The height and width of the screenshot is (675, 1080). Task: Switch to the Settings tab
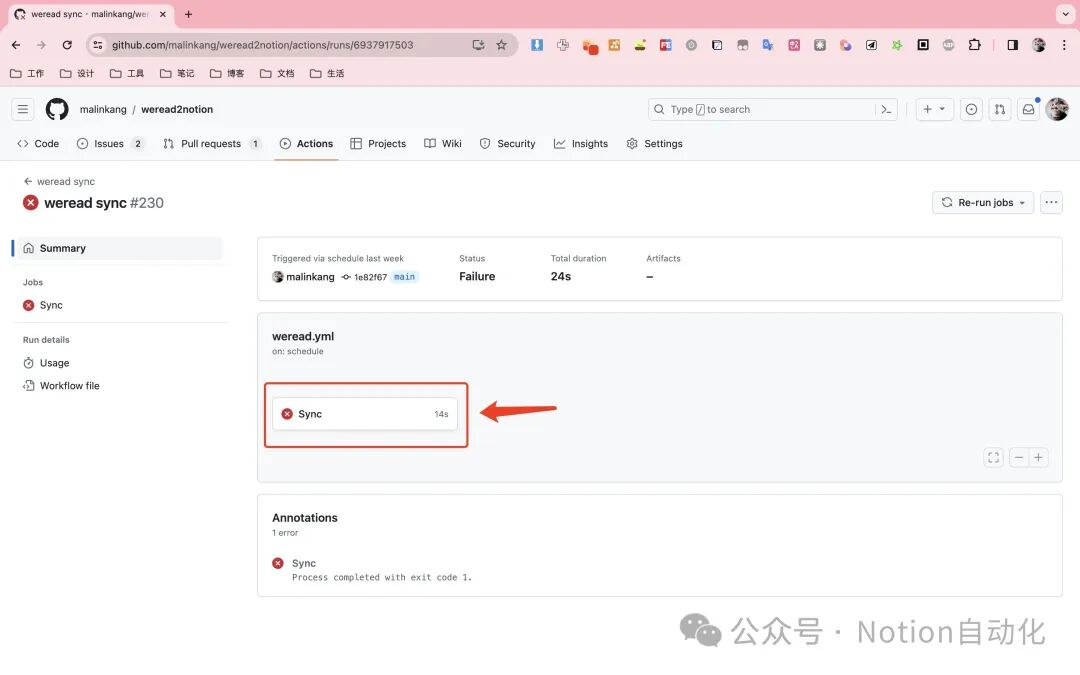click(x=654, y=143)
